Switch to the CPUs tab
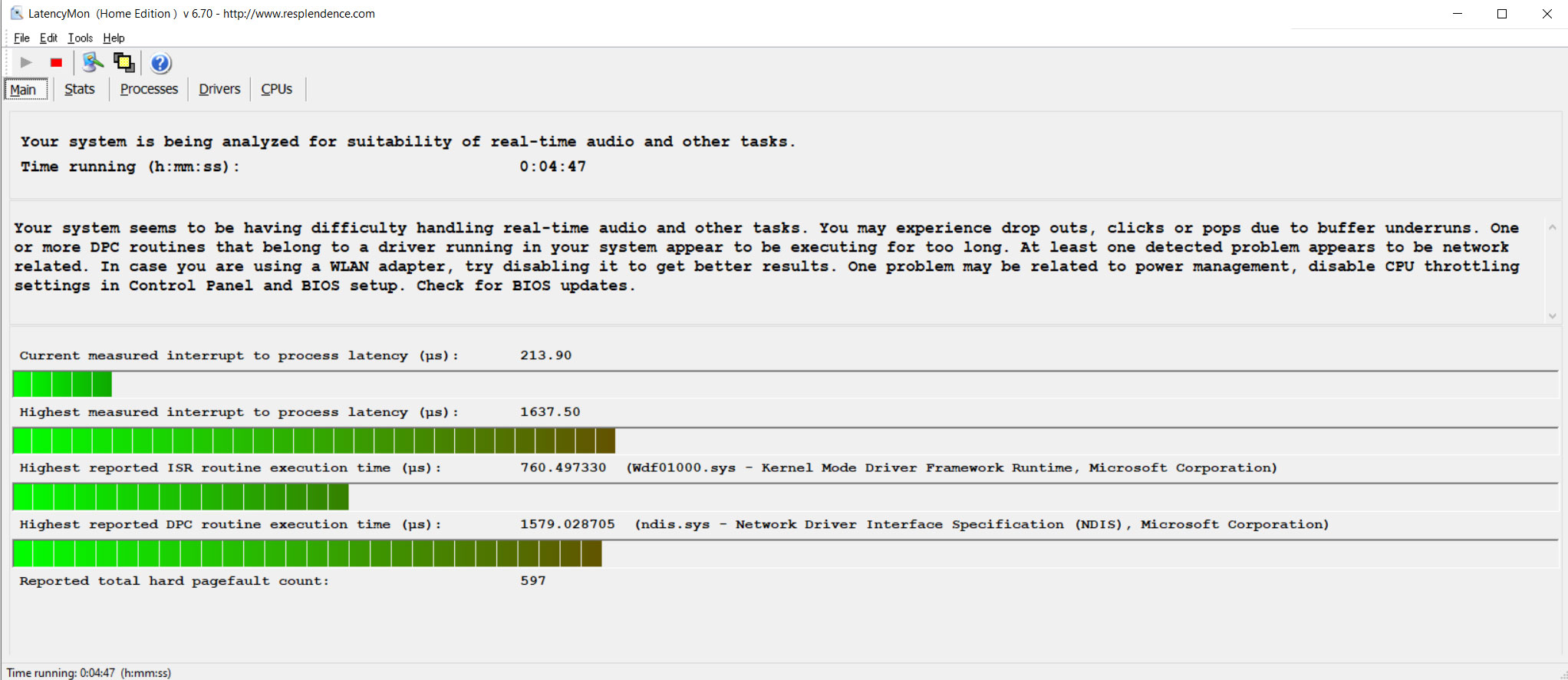 pos(277,89)
